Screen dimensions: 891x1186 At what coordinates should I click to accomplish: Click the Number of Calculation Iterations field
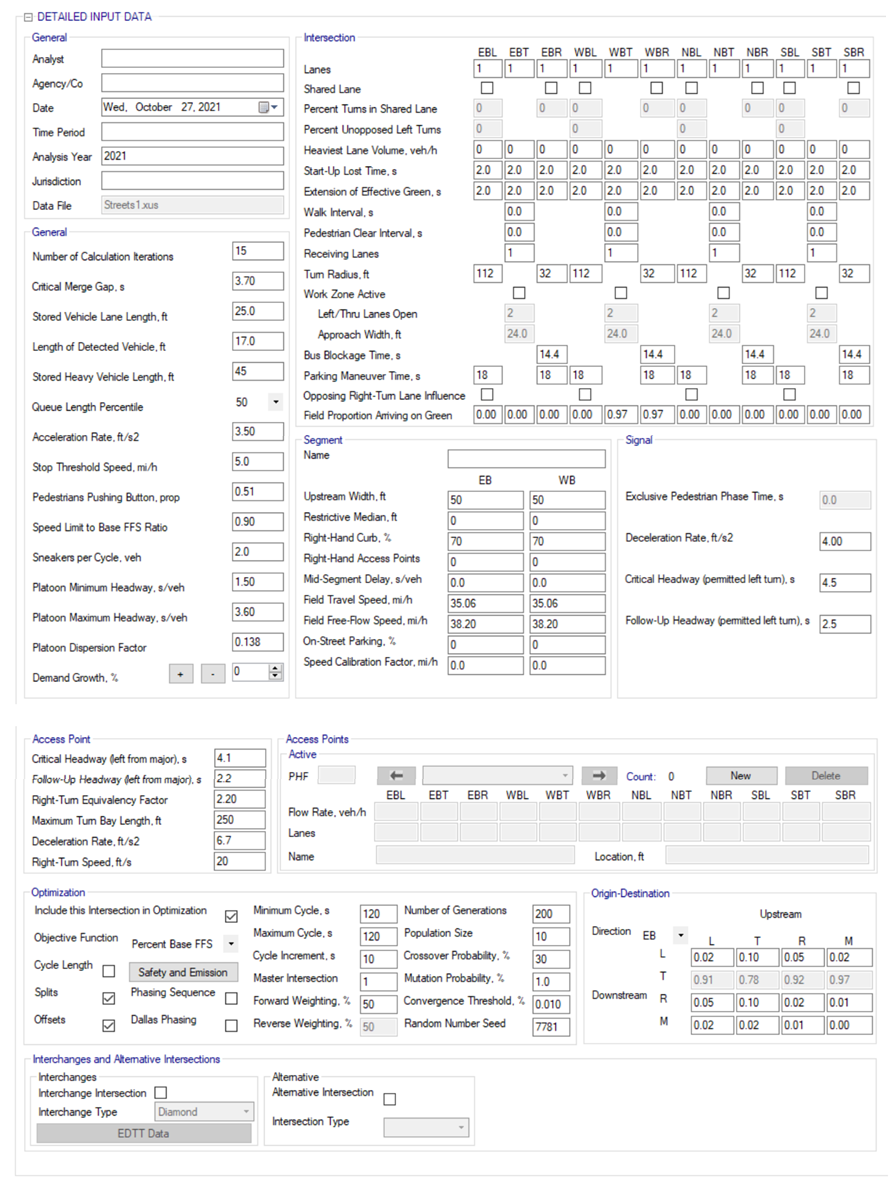[258, 251]
